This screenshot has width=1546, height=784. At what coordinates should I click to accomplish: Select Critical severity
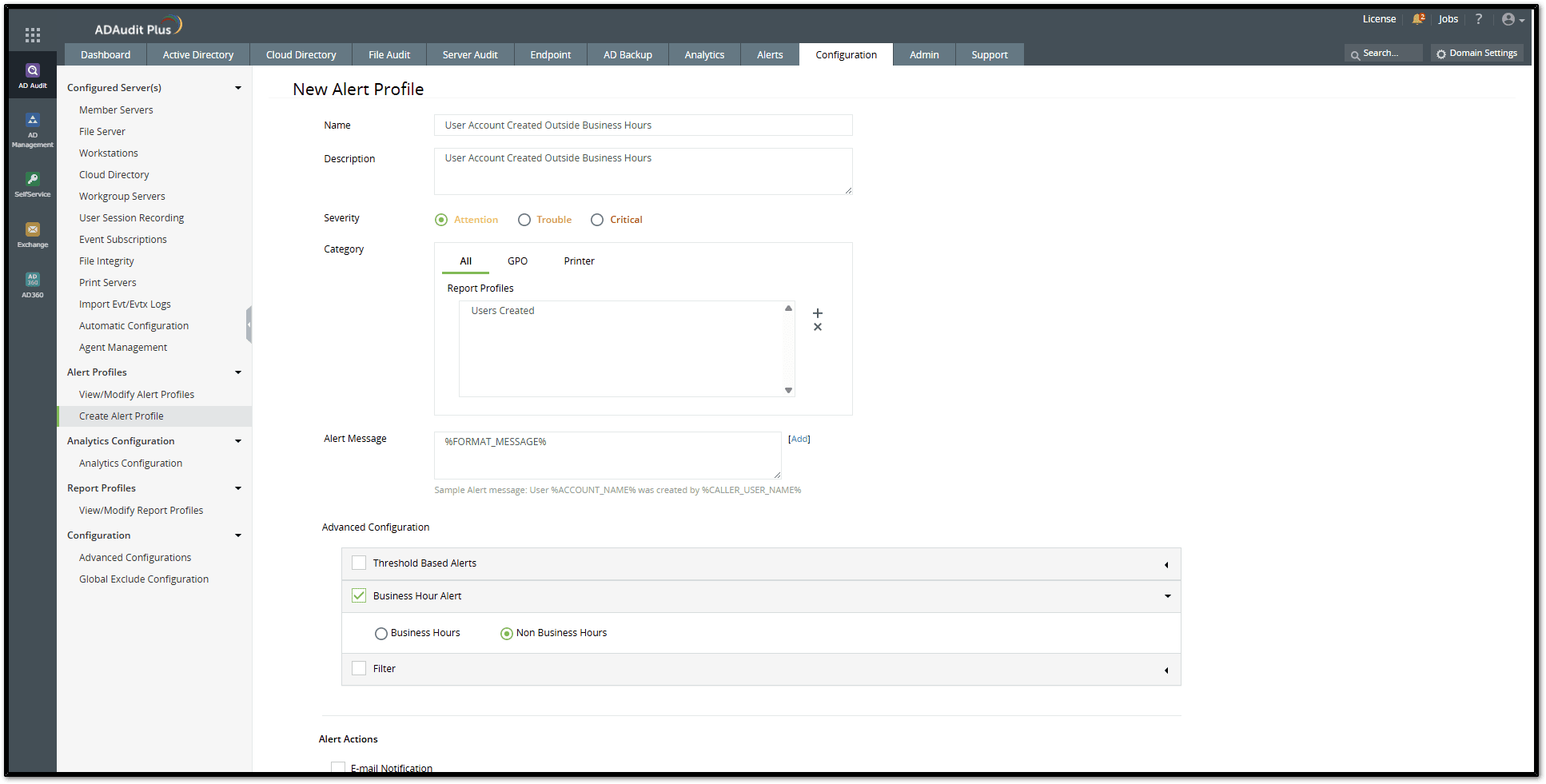pos(597,220)
